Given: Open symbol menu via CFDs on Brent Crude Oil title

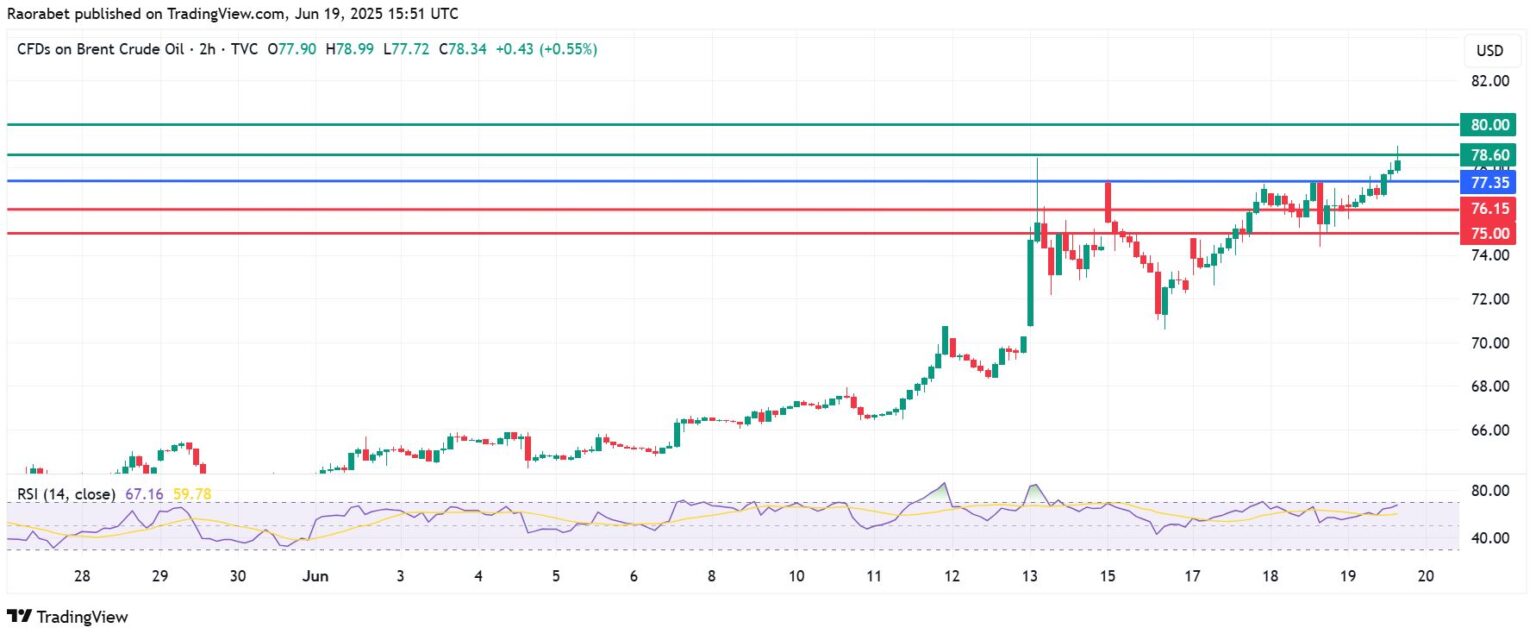Looking at the screenshot, I should click(100, 49).
